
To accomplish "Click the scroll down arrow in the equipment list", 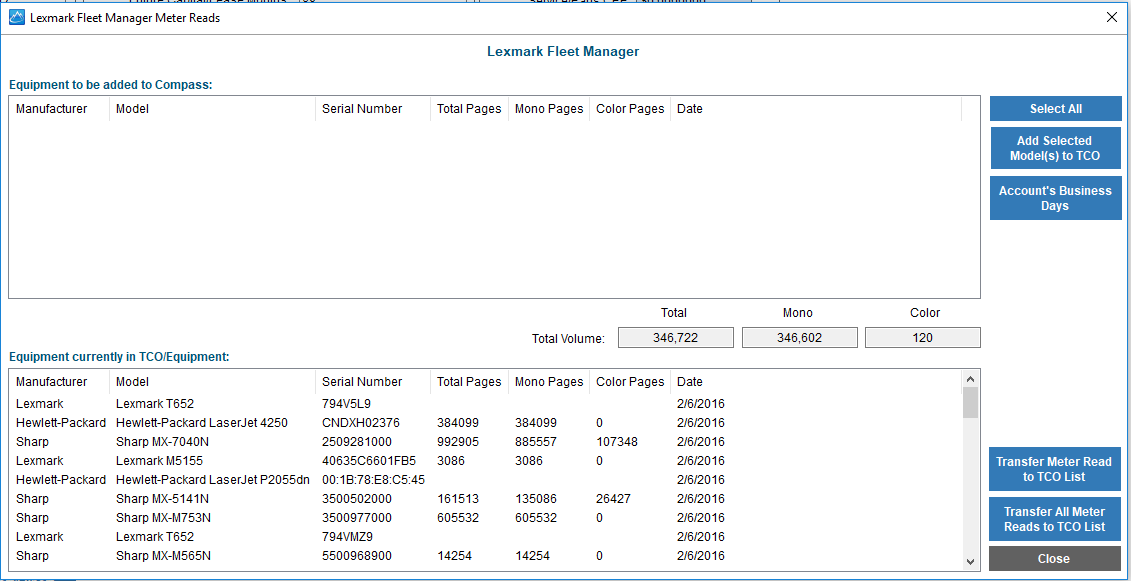I will tap(970, 562).
